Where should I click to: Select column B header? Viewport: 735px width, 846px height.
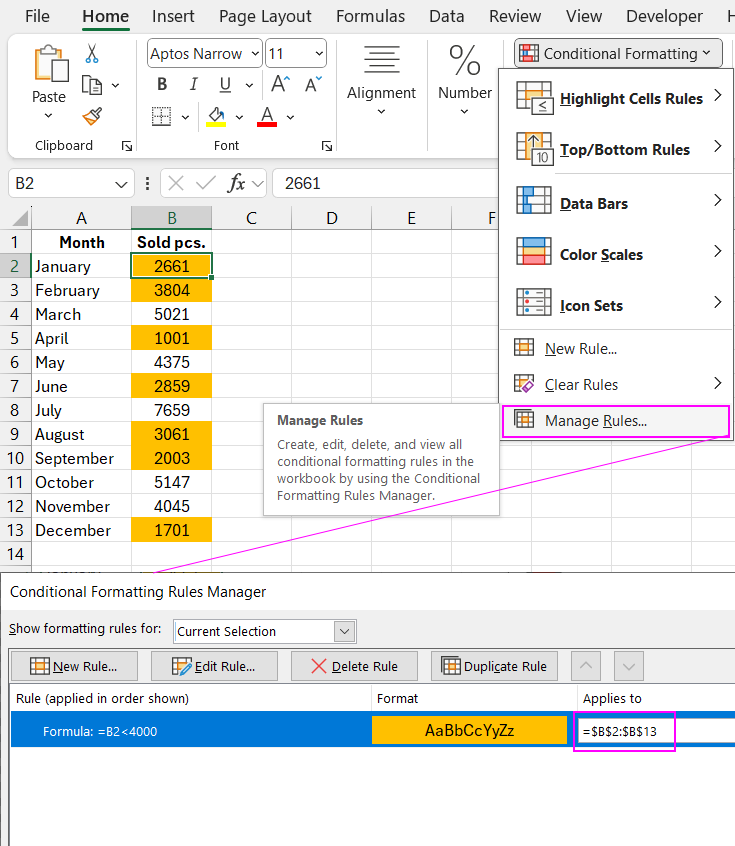point(172,218)
